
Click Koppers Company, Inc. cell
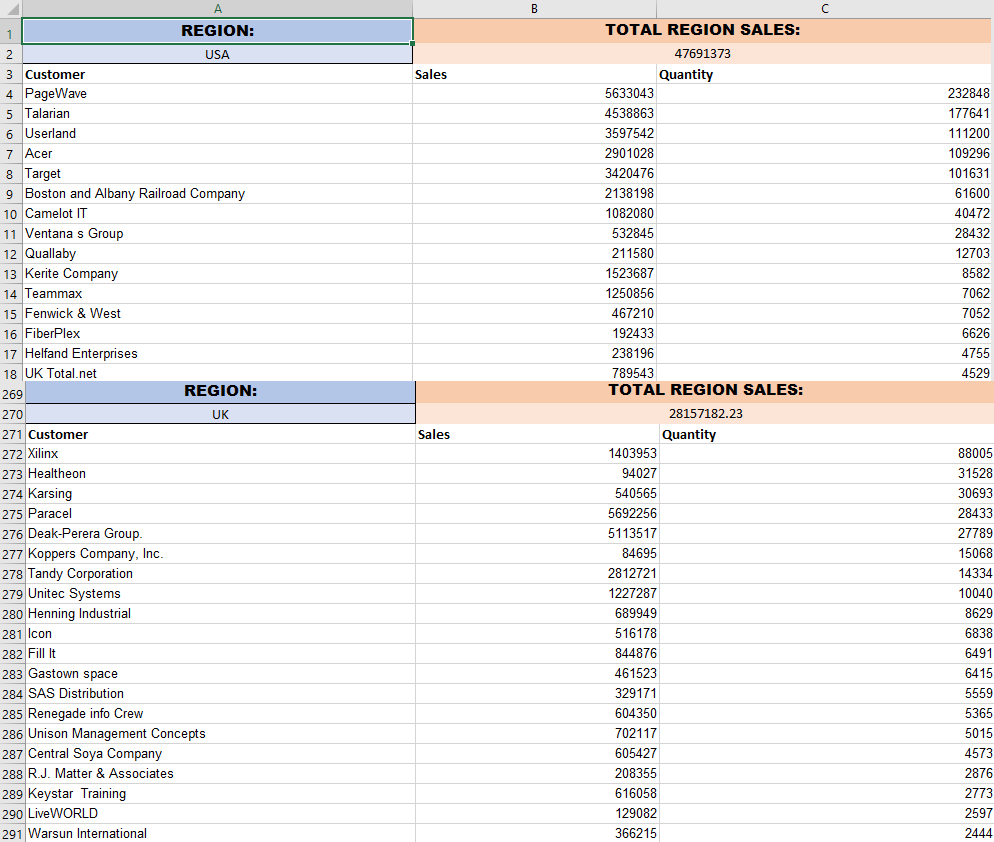click(221, 554)
